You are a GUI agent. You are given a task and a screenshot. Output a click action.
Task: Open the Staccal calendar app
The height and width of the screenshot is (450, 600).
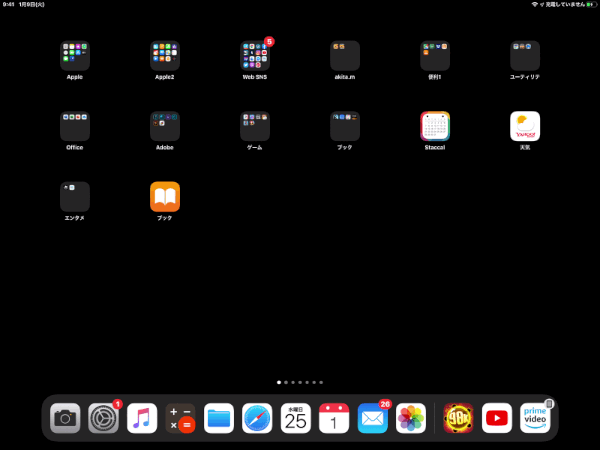[435, 126]
